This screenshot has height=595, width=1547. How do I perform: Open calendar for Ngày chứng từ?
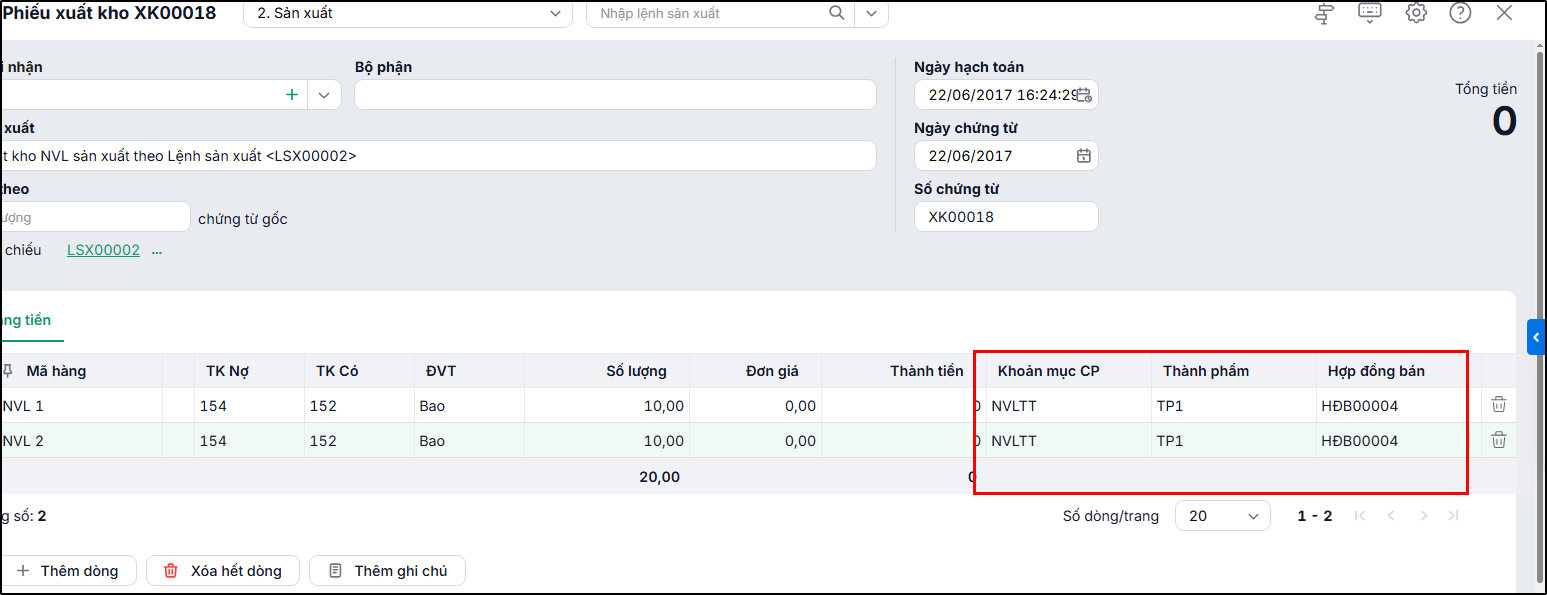(x=1083, y=156)
